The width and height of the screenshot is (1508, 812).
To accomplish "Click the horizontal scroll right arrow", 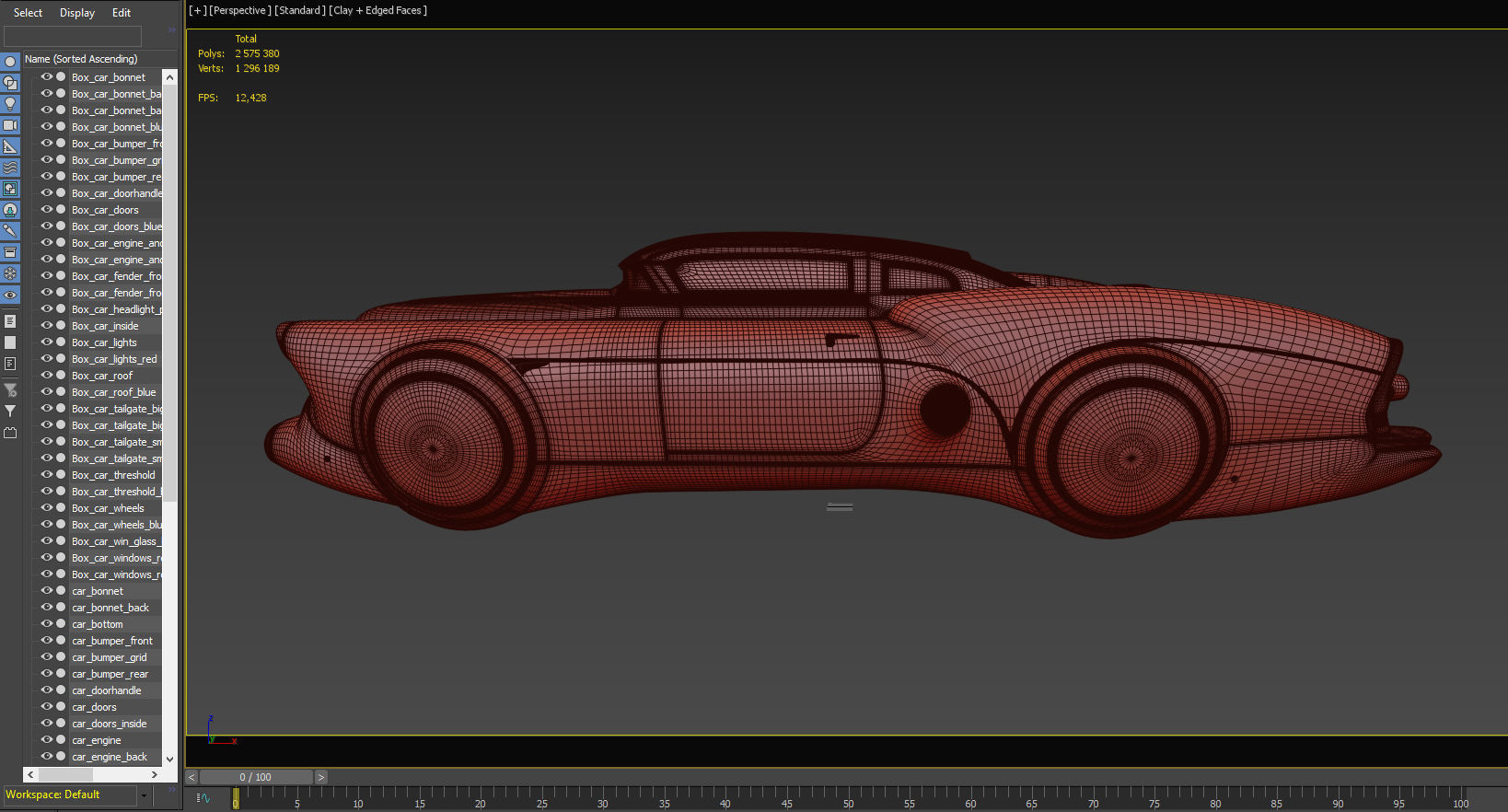I will (155, 775).
